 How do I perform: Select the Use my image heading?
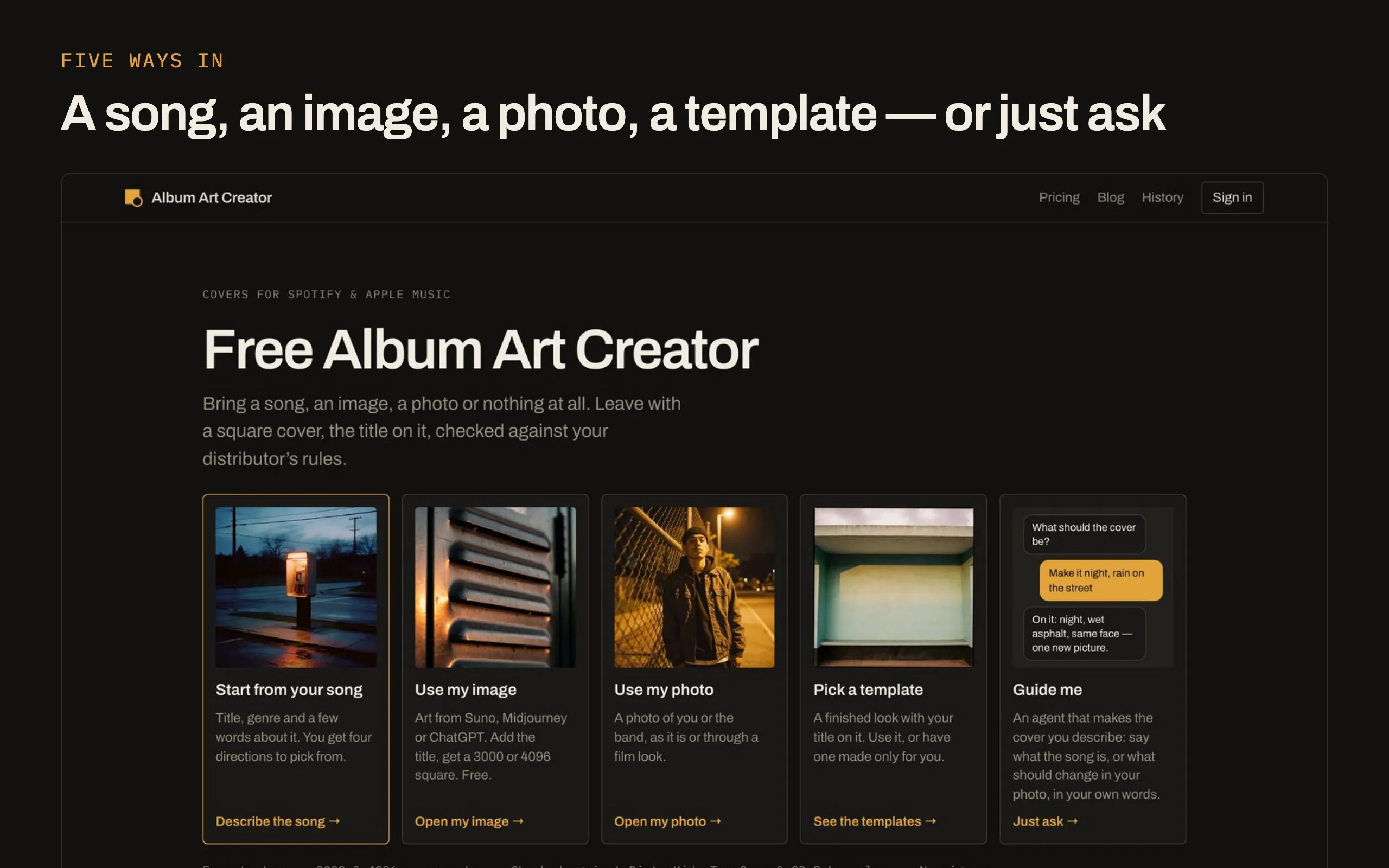pyautogui.click(x=466, y=690)
